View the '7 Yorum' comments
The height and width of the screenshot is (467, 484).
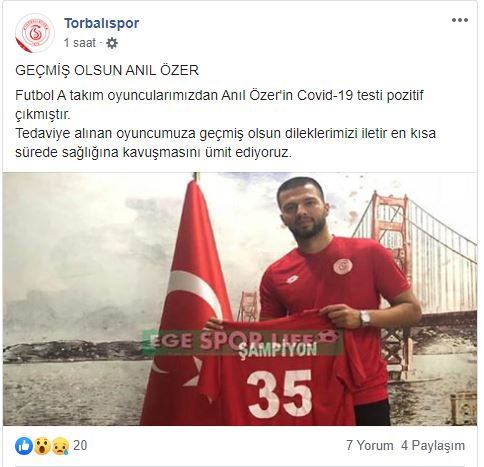point(370,446)
